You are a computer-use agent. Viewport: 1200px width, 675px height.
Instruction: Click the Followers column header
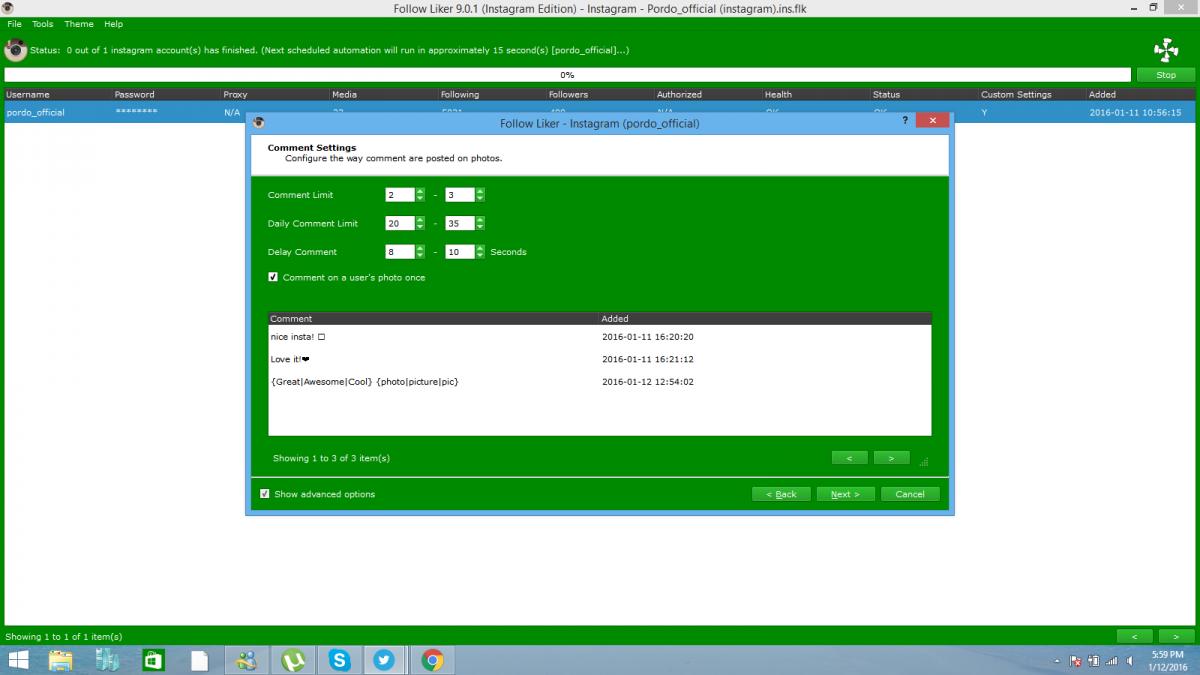click(599, 94)
